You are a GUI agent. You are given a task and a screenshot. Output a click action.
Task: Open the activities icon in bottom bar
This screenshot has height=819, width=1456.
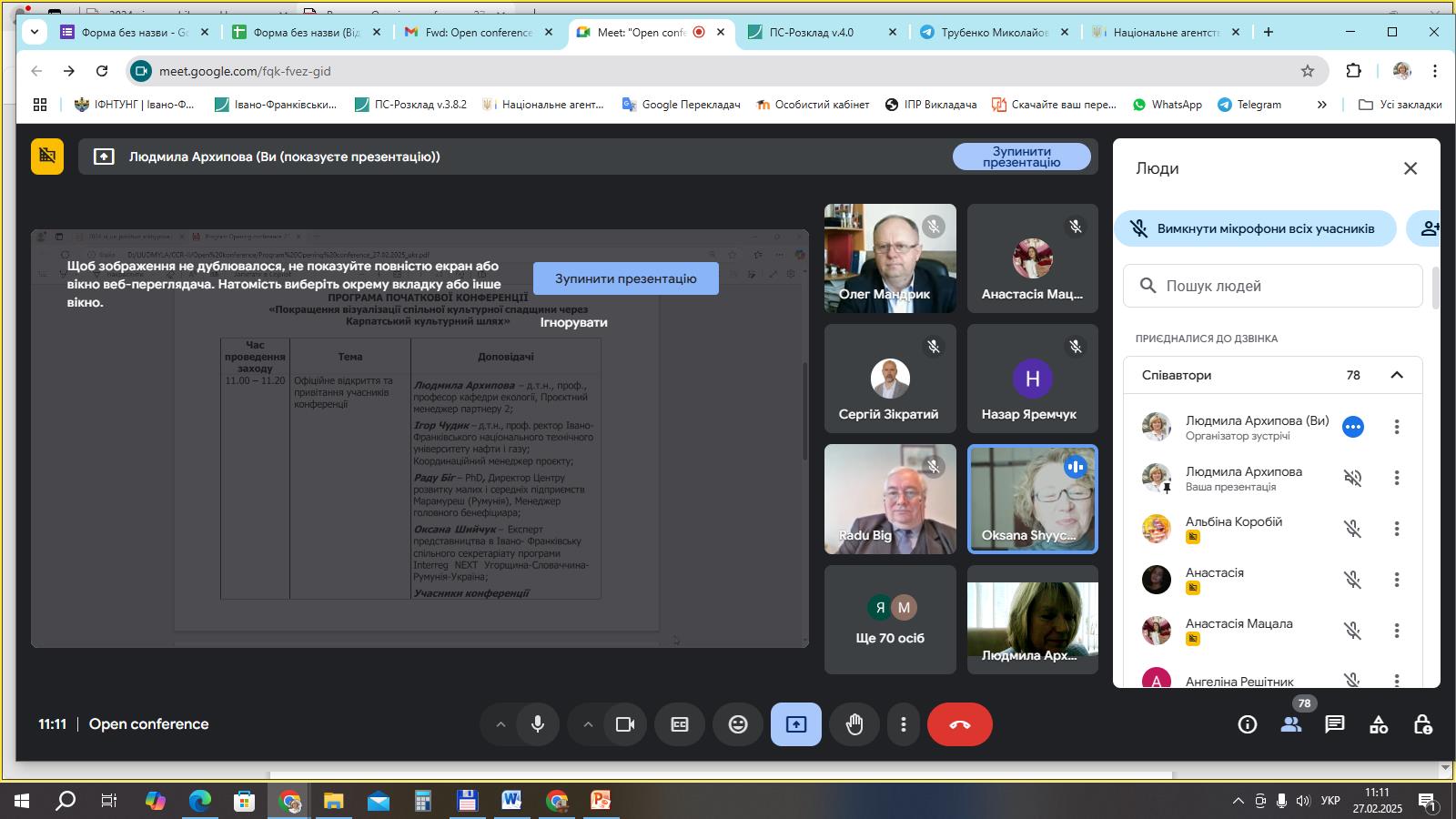click(1379, 724)
